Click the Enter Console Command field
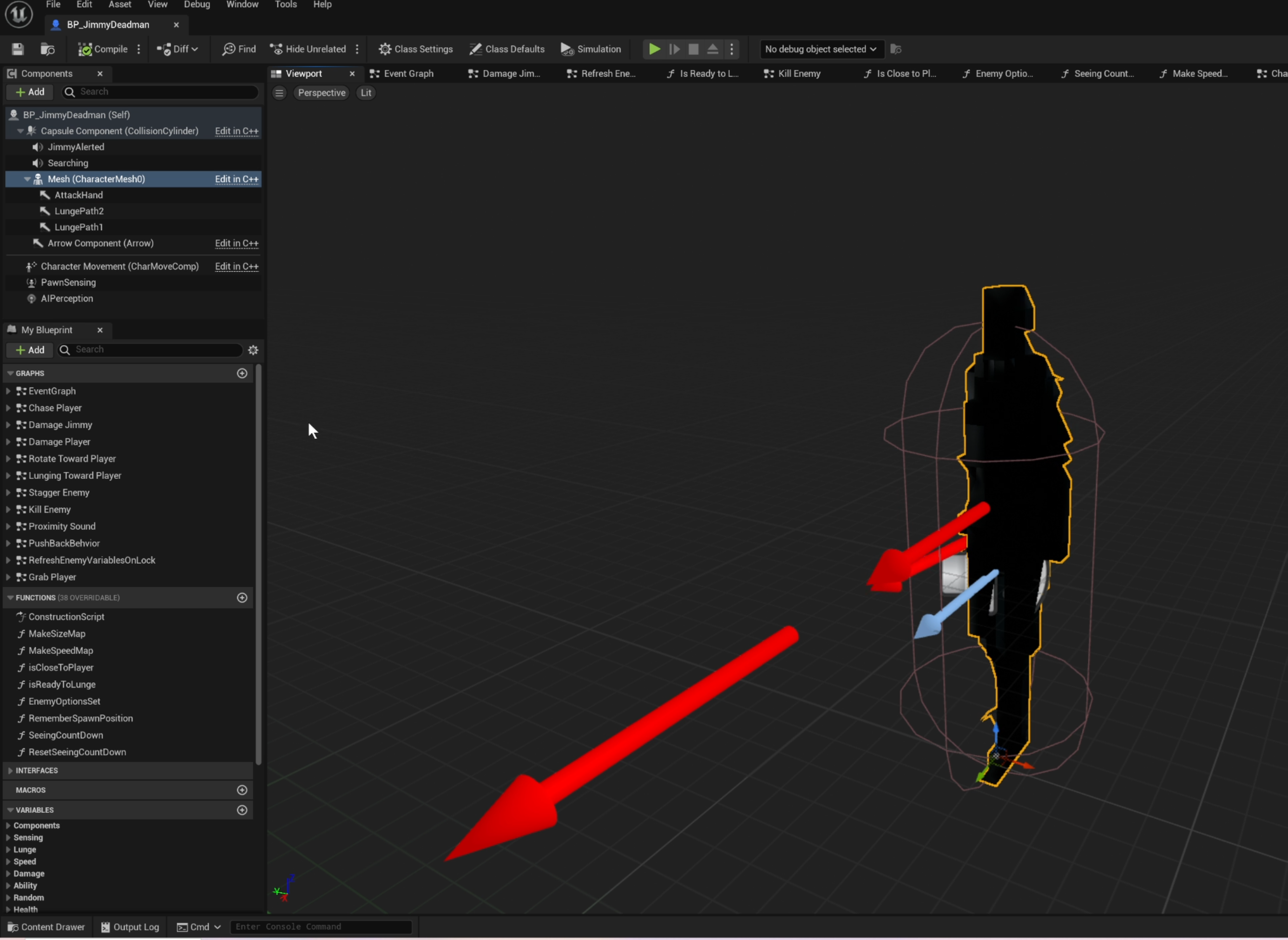The height and width of the screenshot is (940, 1288). click(320, 927)
